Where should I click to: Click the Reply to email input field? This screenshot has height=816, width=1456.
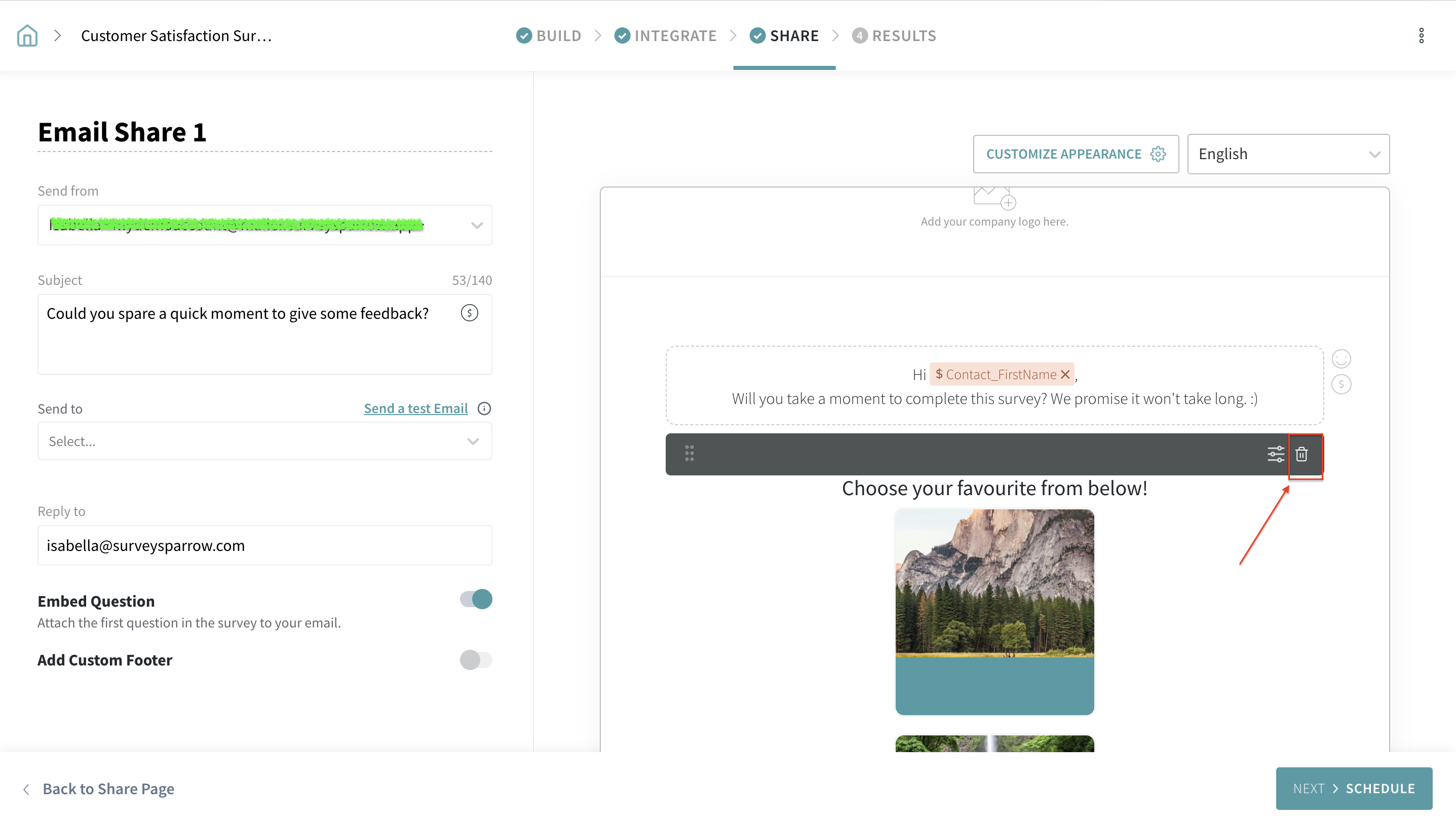(x=264, y=545)
